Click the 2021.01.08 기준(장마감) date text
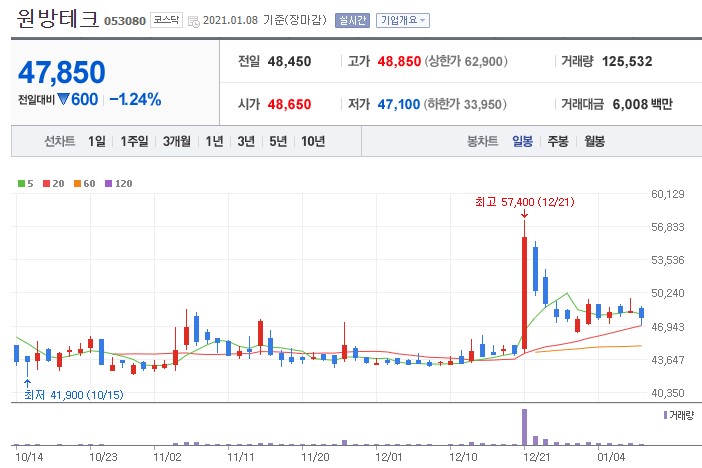Viewport: 702px width, 468px height. coord(265,20)
